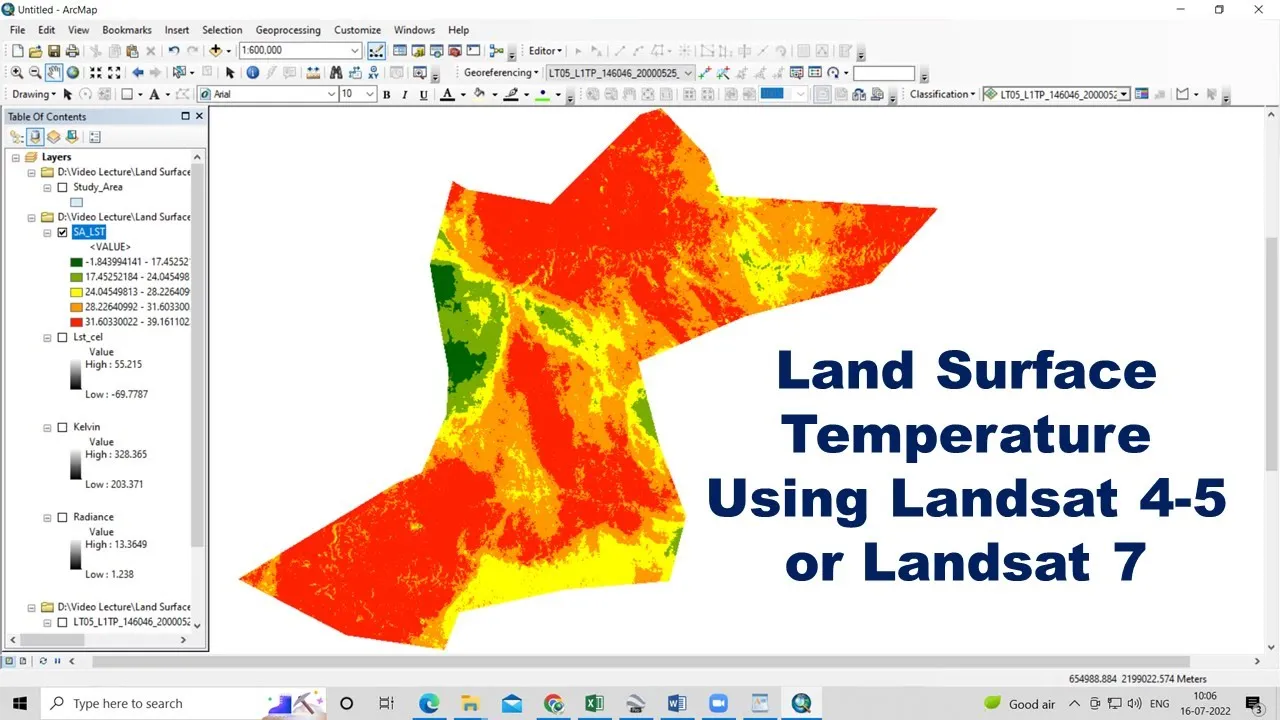1280x720 pixels.
Task: Open the Find binoculars tool
Action: point(336,72)
